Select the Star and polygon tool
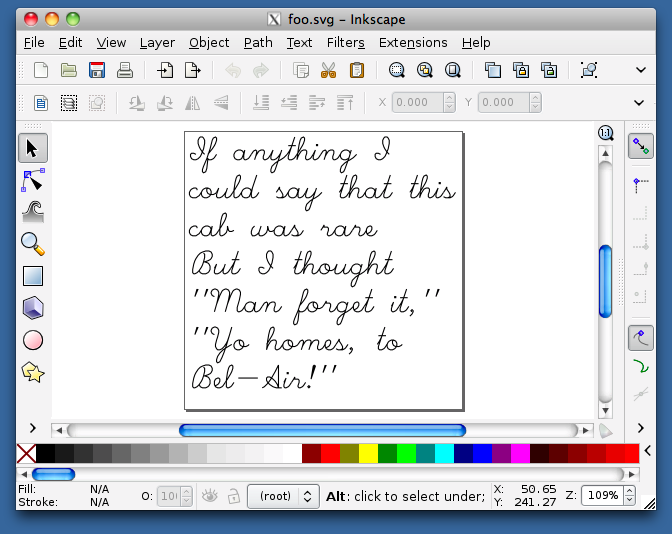The width and height of the screenshot is (672, 534). 33,373
